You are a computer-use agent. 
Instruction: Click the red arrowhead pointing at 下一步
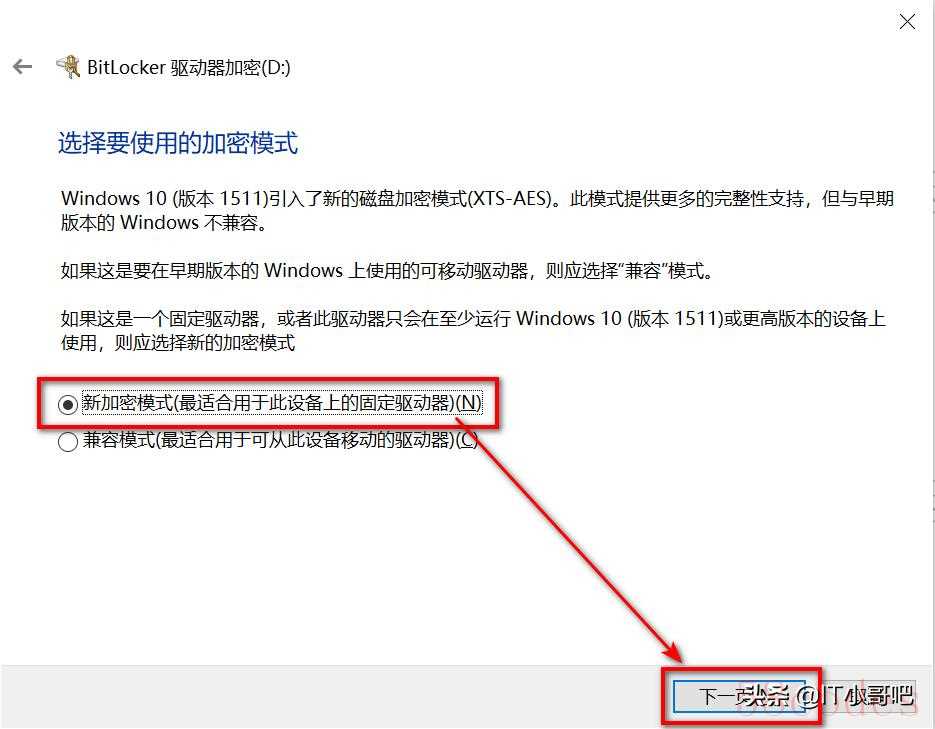point(673,652)
